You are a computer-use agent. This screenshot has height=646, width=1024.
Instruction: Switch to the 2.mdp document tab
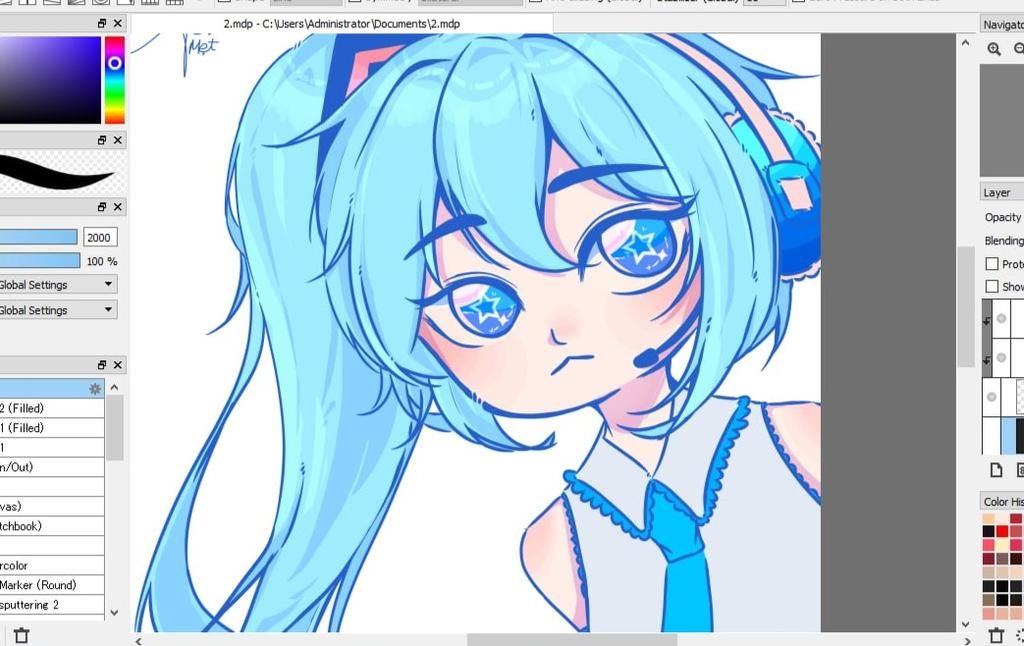[x=342, y=24]
